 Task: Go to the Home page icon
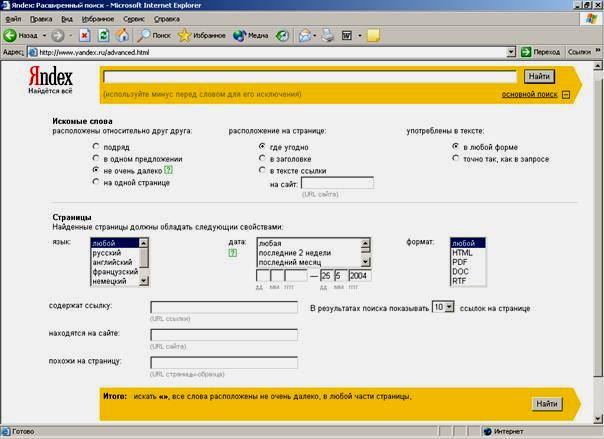click(122, 35)
